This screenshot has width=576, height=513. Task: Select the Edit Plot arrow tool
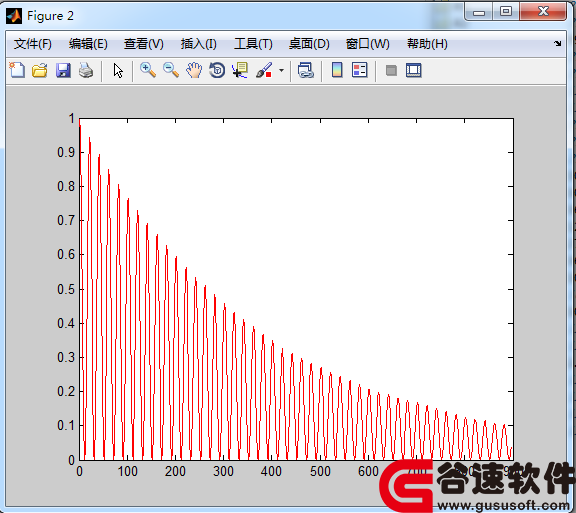(x=118, y=70)
